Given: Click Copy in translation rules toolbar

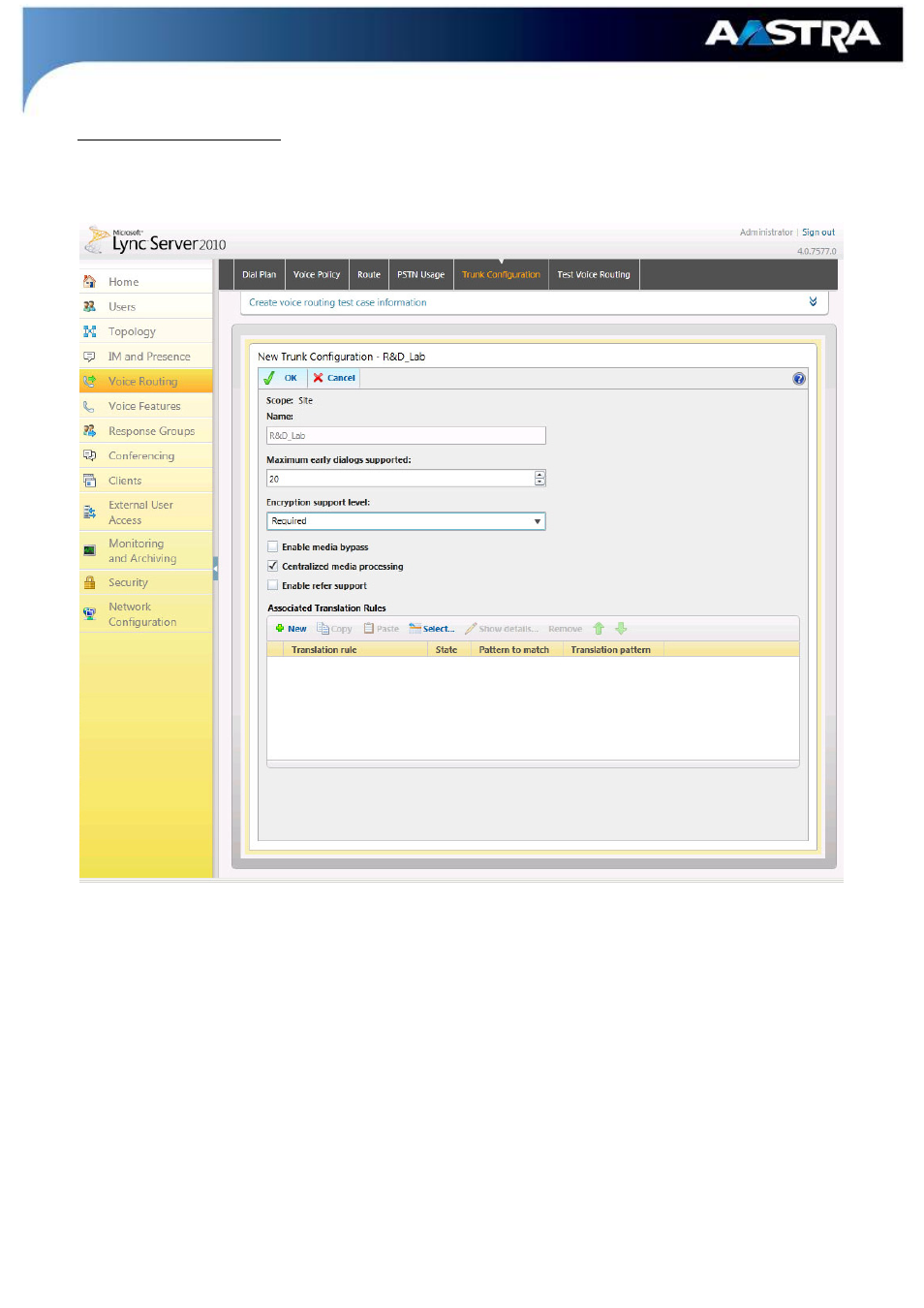Looking at the screenshot, I should tap(334, 629).
